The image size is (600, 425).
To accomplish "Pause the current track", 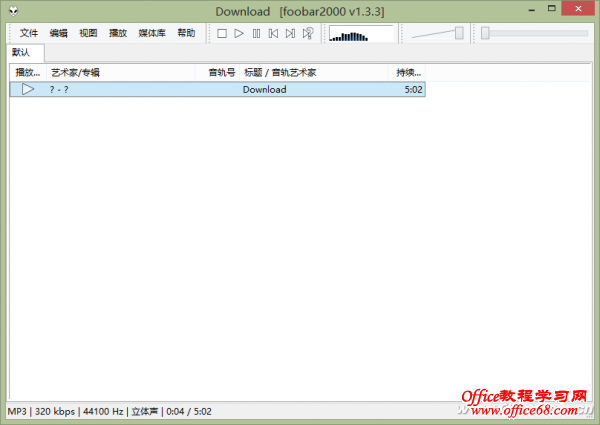I will coord(256,34).
